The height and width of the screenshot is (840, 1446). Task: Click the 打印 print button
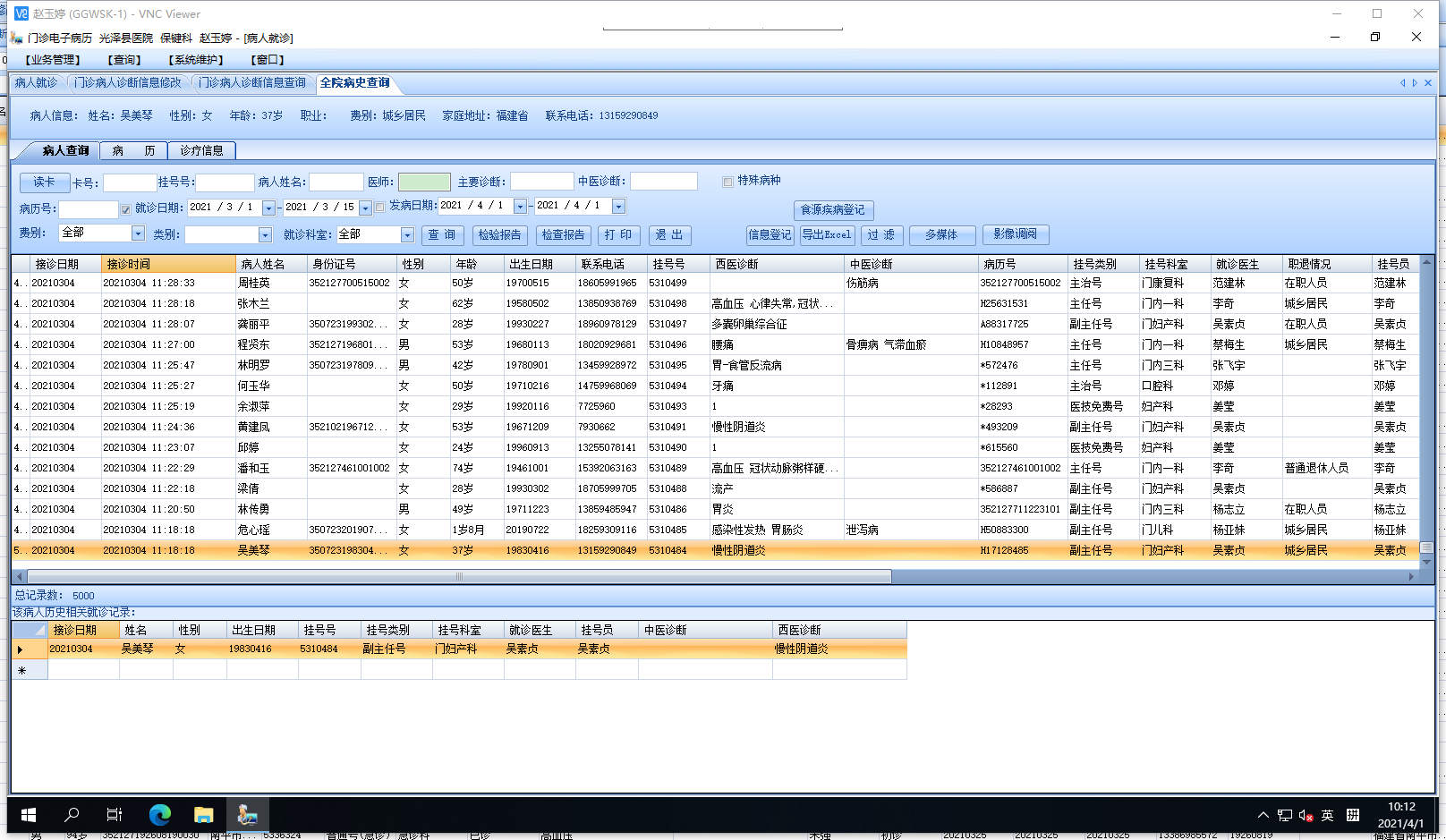click(618, 235)
